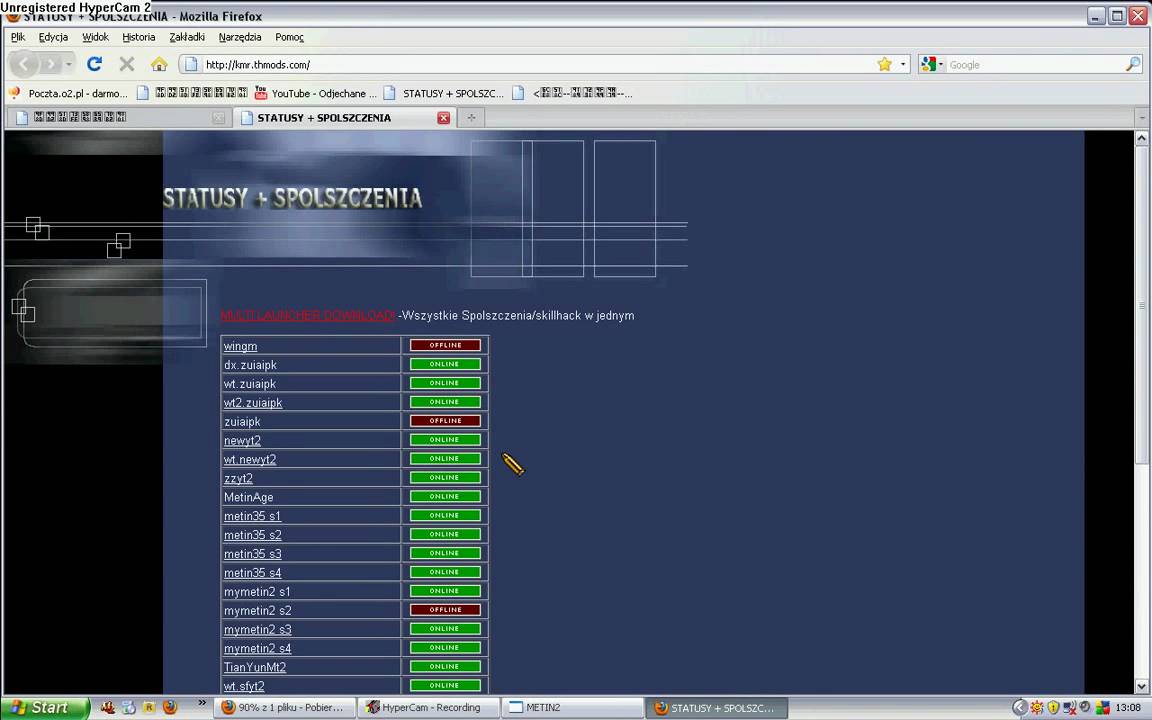Viewport: 1152px width, 720px height.
Task: Launch Firefox from the quick launch icon
Action: 170,708
